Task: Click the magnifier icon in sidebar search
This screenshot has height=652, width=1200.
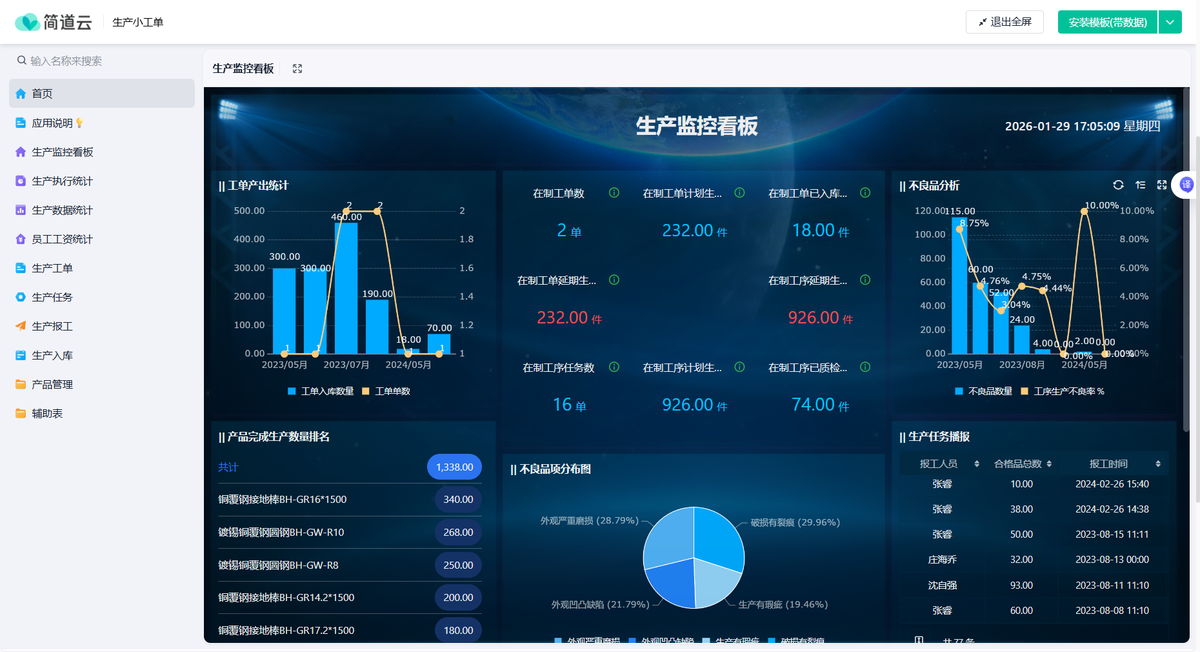Action: (22, 61)
